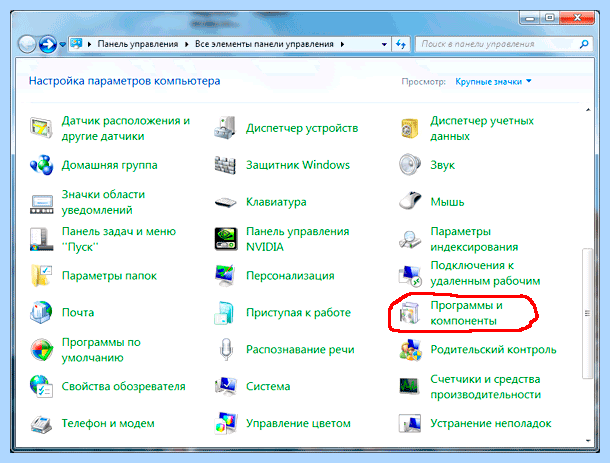Open the Крупные значки view dropdown
Viewport: 610px width, 463px height.
point(493,82)
